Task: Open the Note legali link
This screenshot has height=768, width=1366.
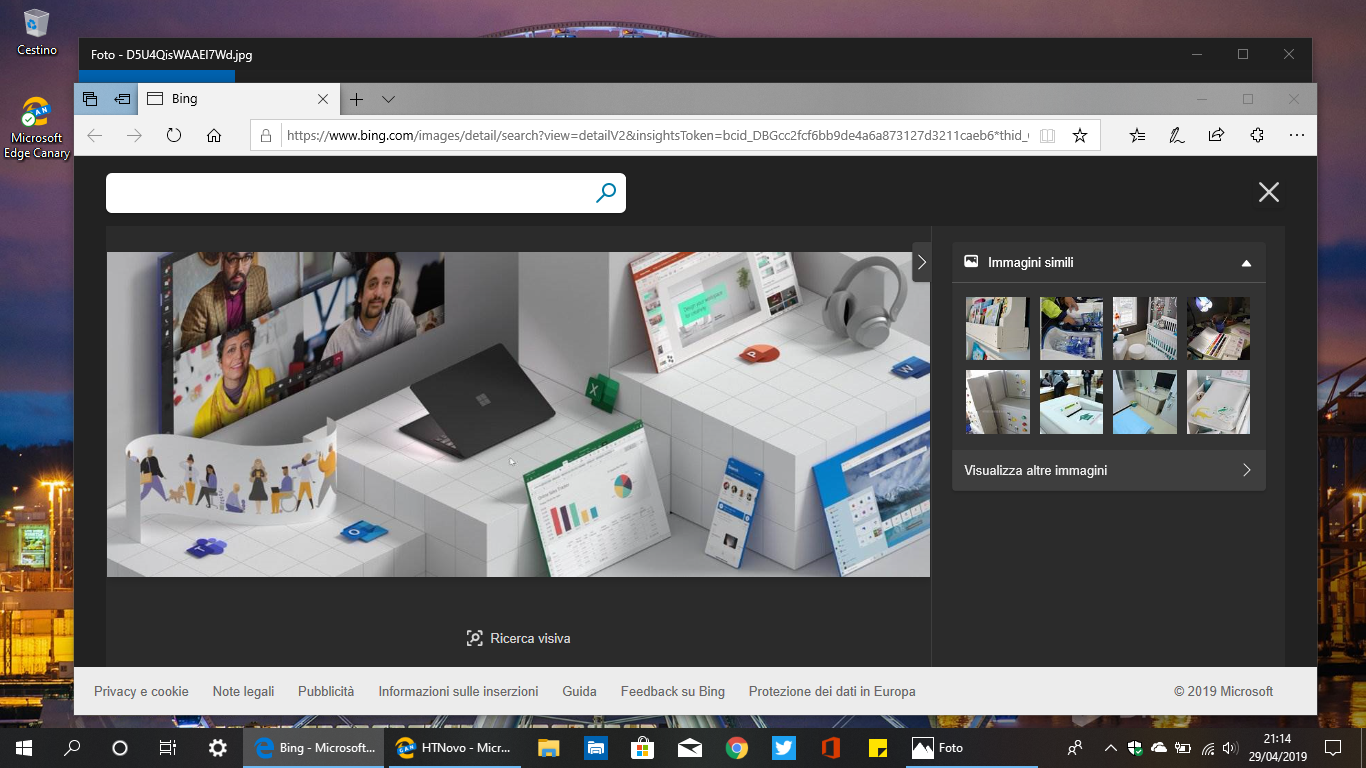Action: pos(243,691)
